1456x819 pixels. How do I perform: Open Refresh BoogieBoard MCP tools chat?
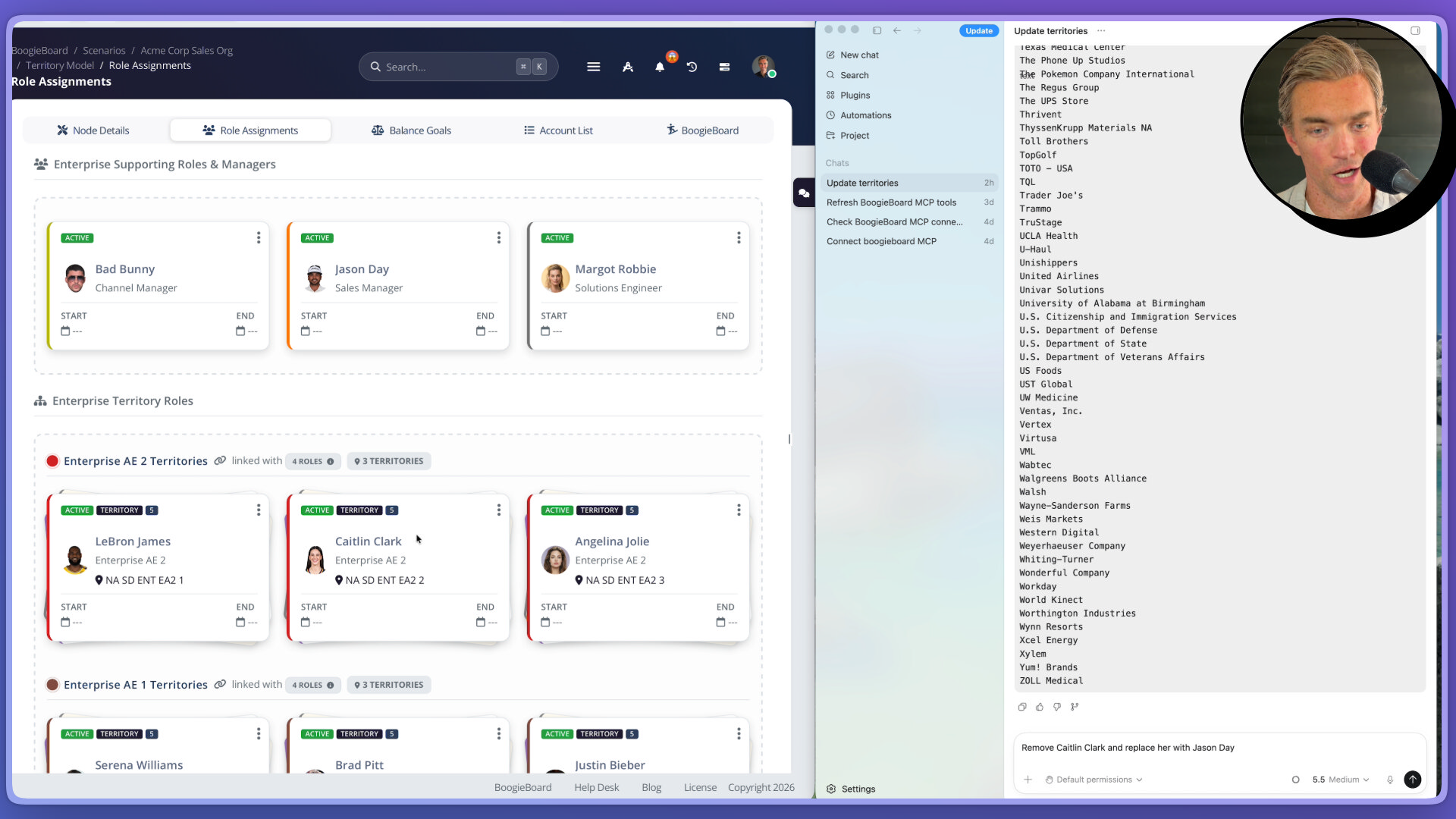[909, 202]
